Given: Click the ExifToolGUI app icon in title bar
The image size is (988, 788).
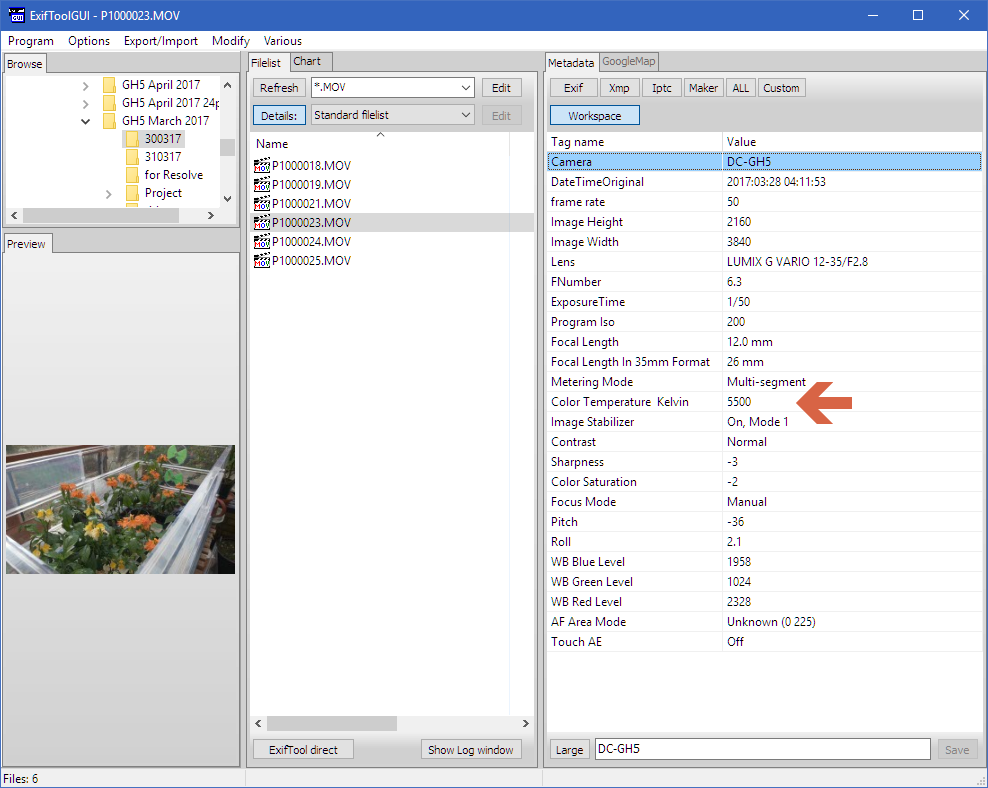Looking at the screenshot, I should (15, 15).
